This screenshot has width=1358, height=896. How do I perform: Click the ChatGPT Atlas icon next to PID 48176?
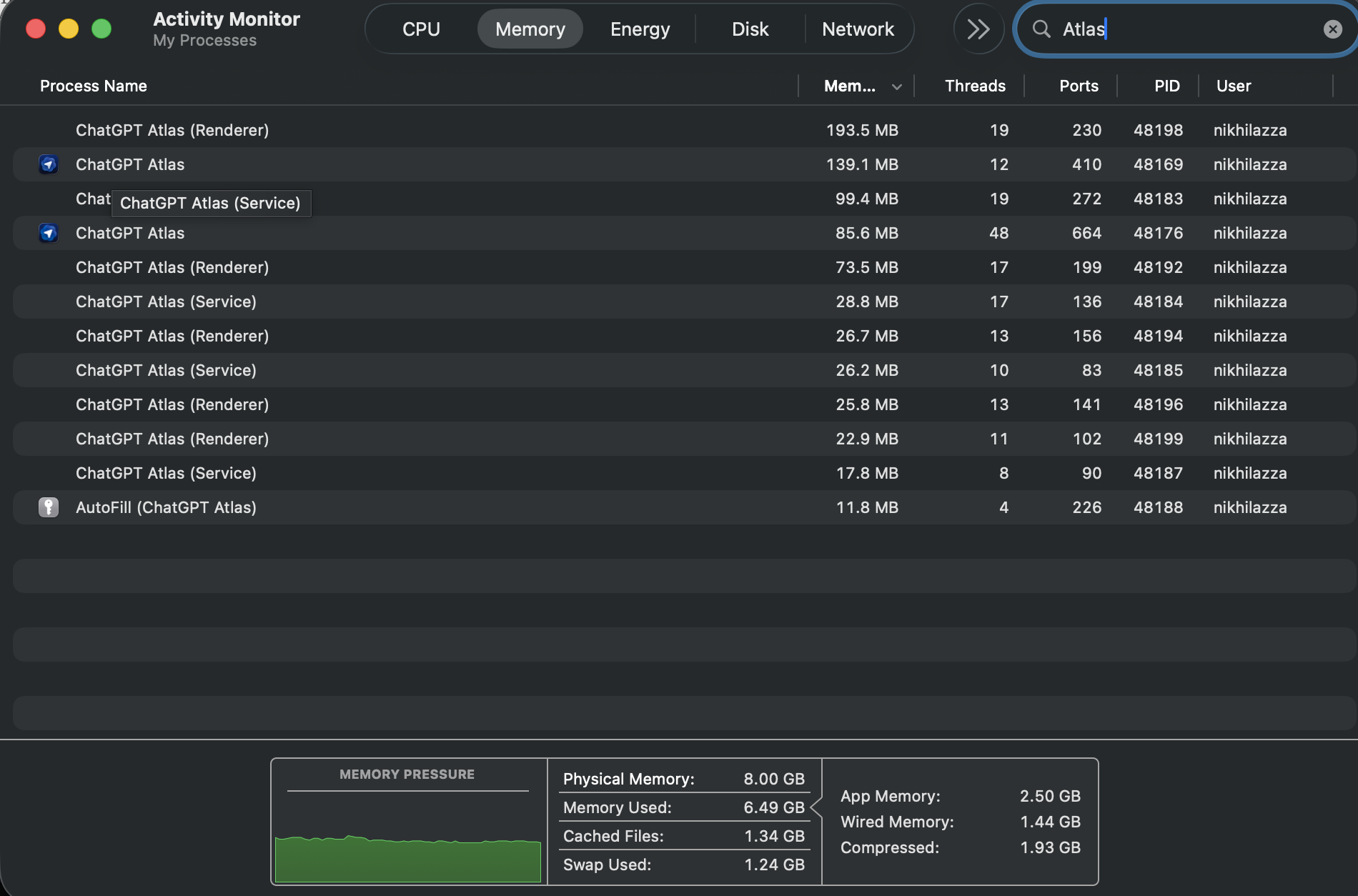(48, 233)
